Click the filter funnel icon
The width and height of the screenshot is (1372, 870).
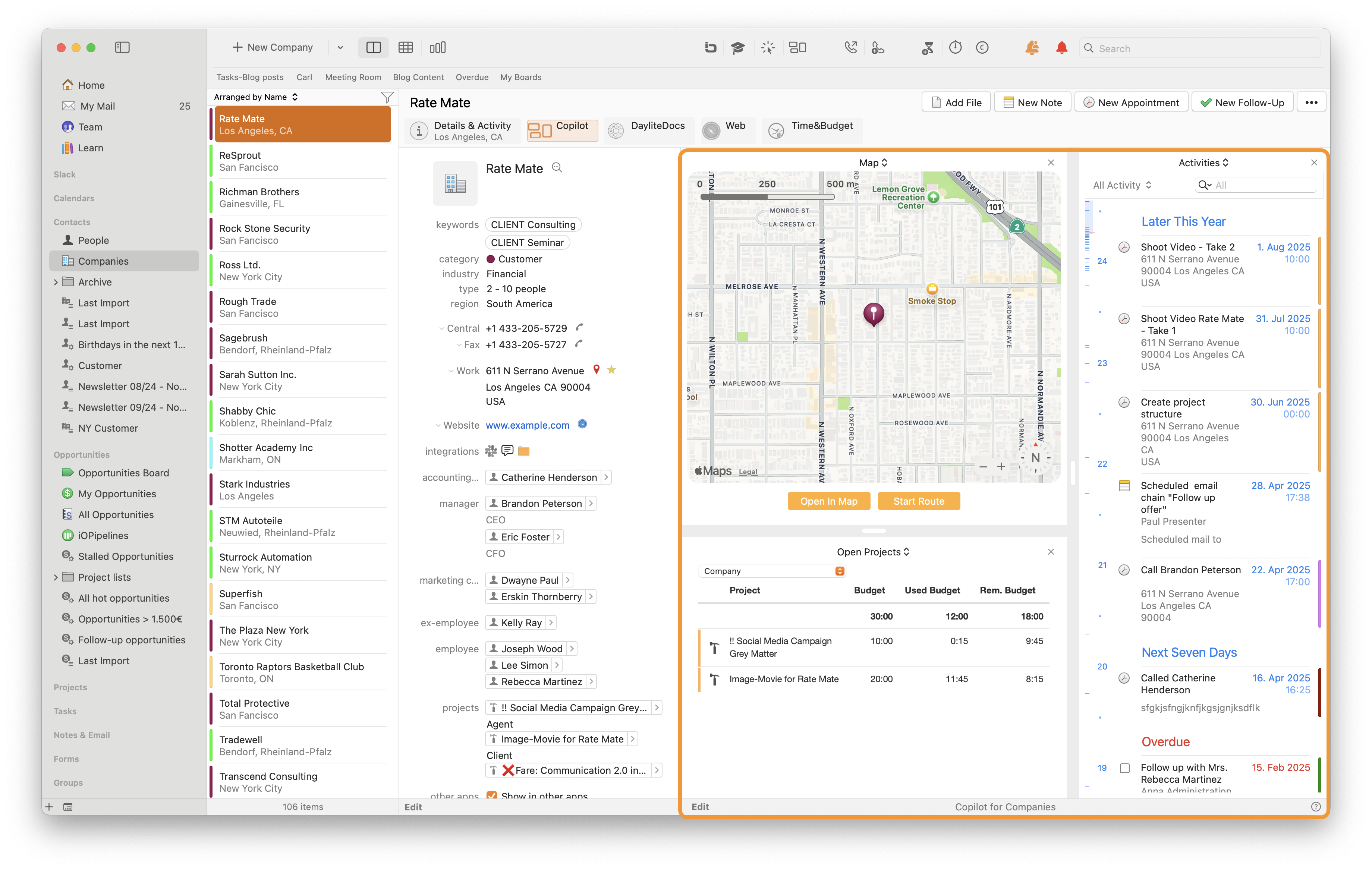click(387, 97)
